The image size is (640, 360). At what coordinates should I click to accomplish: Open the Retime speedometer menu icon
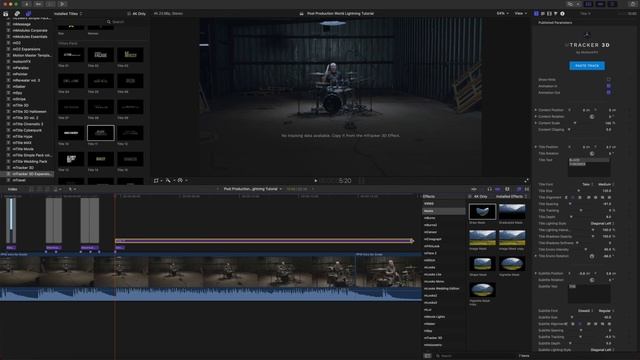pyautogui.click(x=181, y=180)
